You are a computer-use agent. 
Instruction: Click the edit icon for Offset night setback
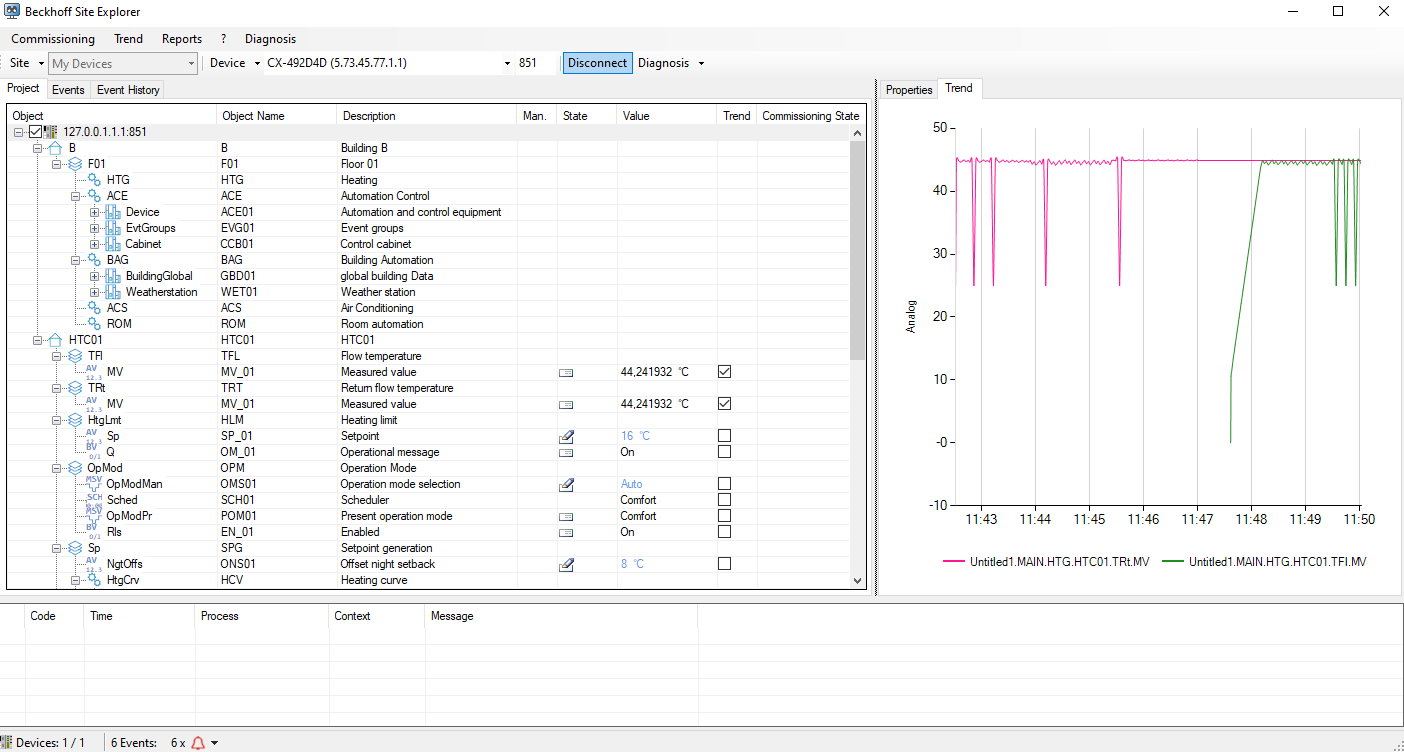(566, 564)
